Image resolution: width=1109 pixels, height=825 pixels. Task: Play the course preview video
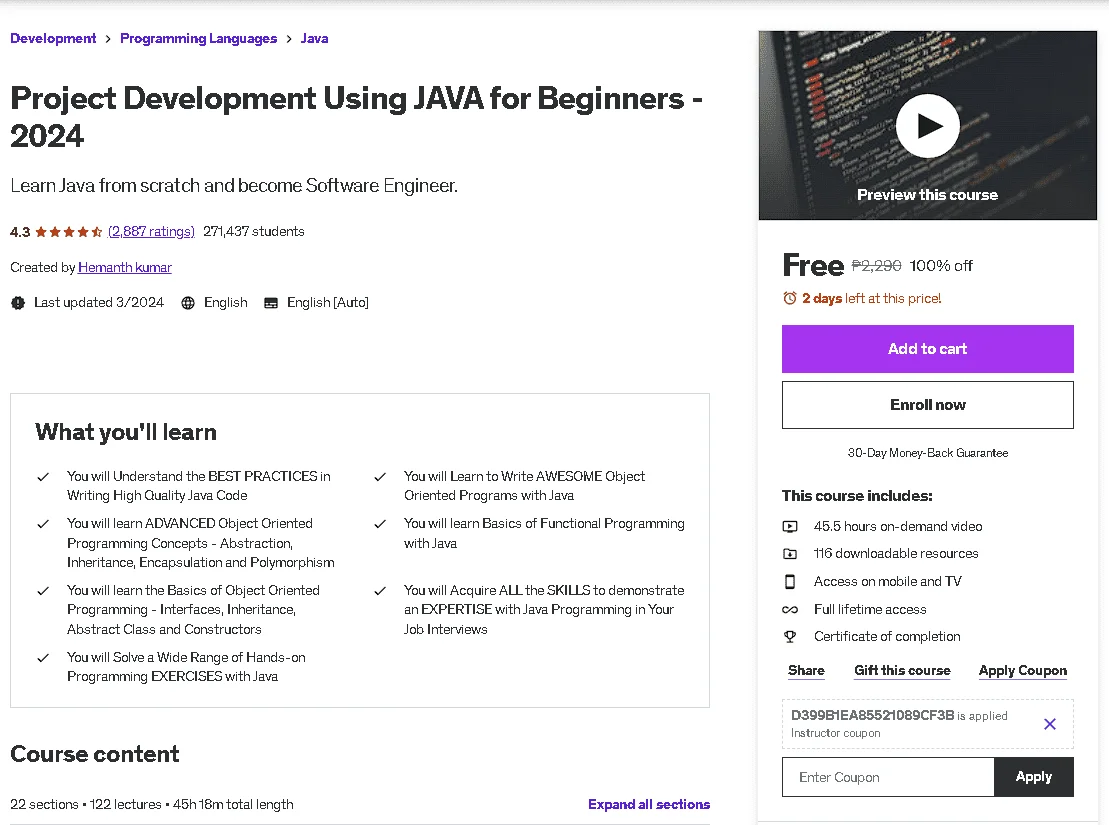(927, 126)
